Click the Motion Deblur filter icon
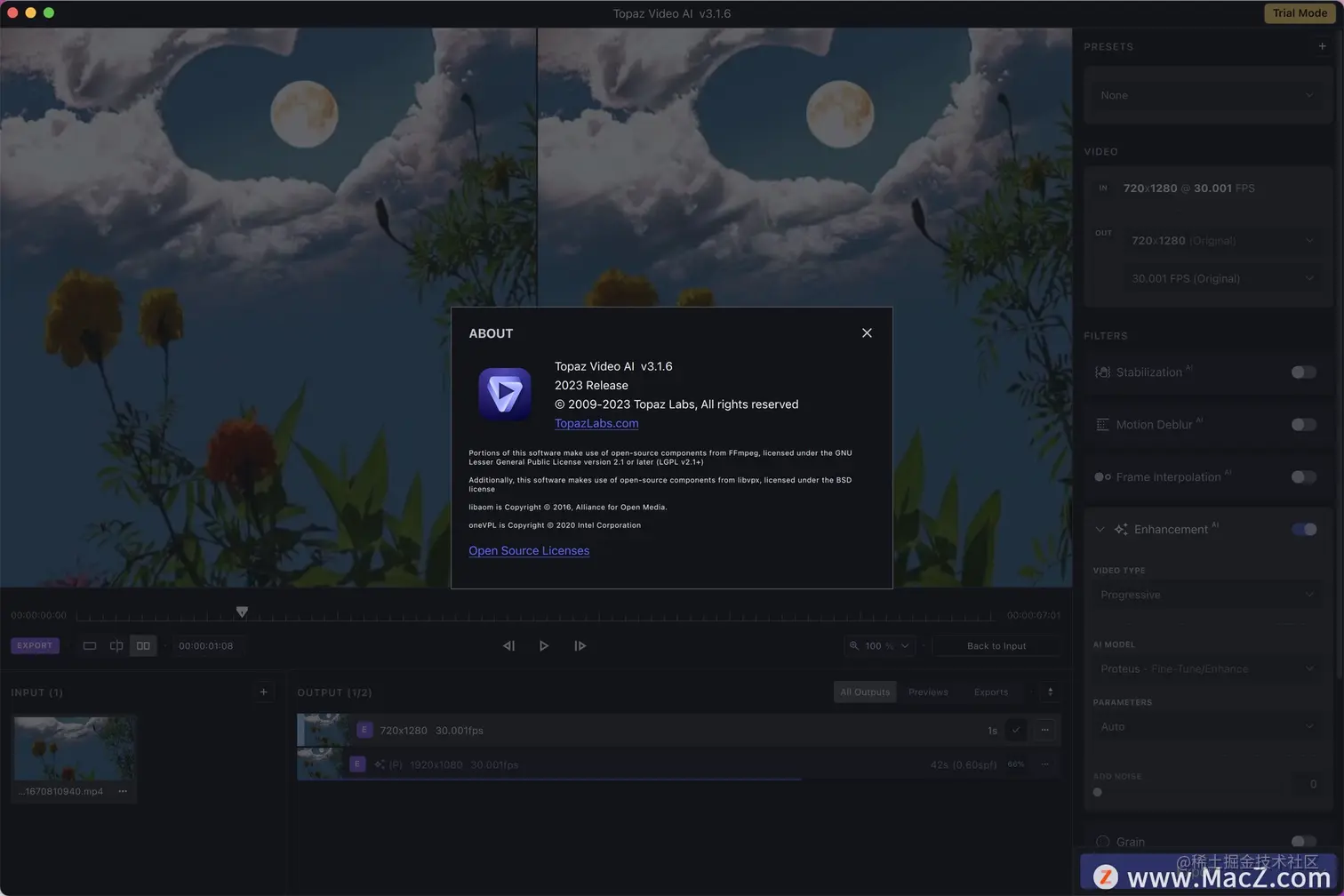1344x896 pixels. coord(1102,424)
